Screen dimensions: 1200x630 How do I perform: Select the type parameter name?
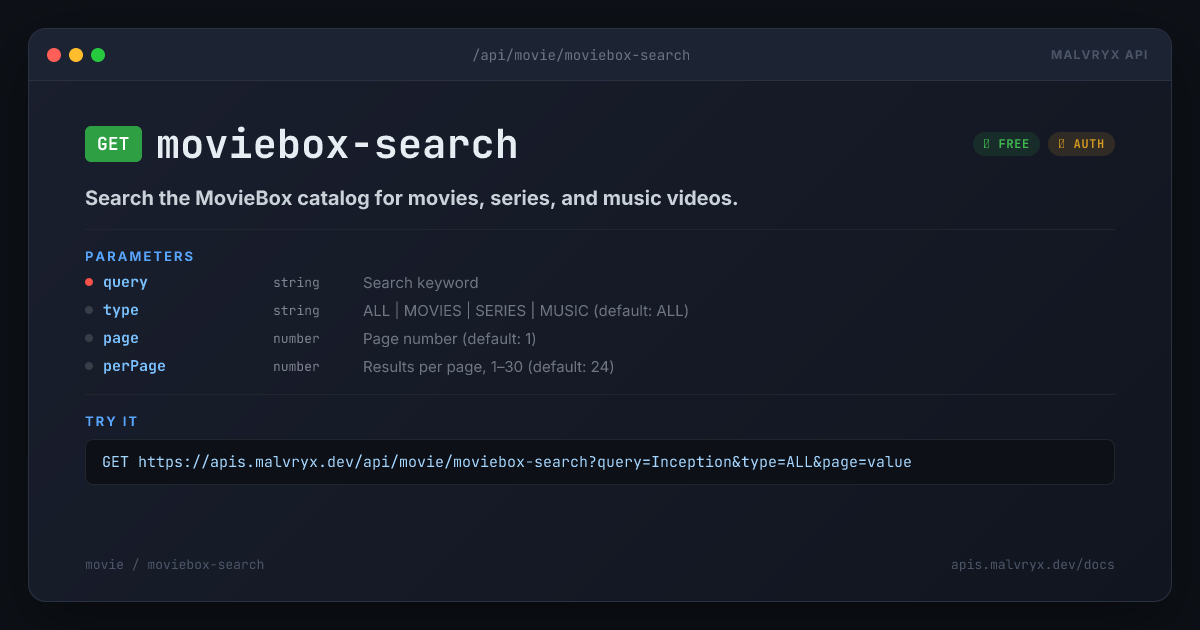[x=121, y=311]
